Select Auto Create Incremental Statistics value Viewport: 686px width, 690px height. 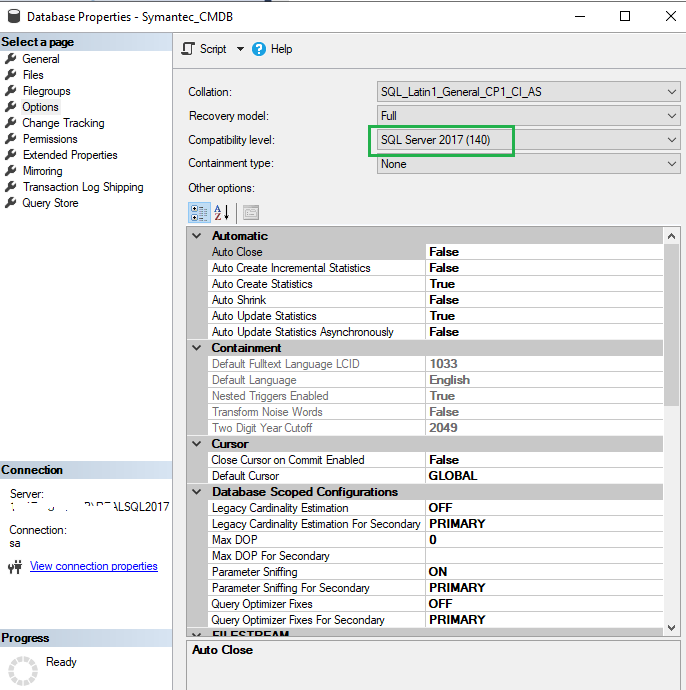[x=544, y=268]
